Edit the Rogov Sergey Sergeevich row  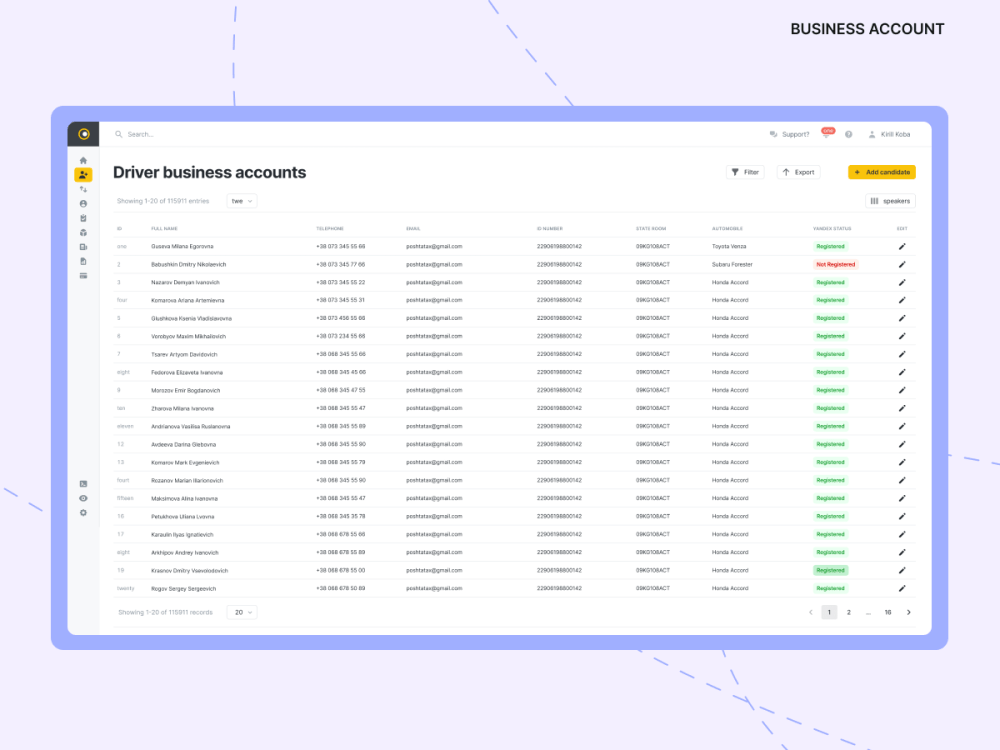(902, 589)
